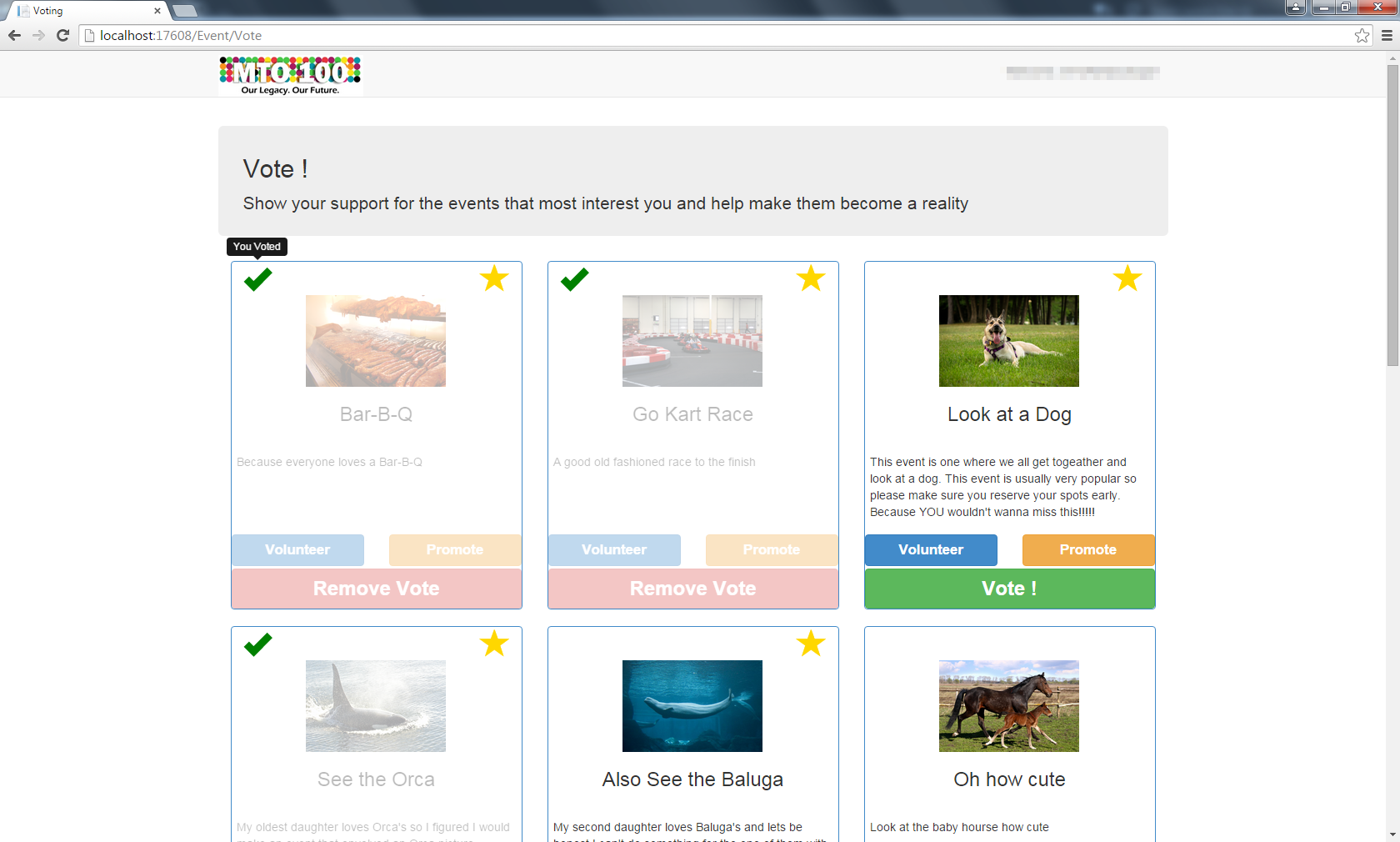
Task: Click Volunteer on the Go Kart Race card
Action: point(614,550)
